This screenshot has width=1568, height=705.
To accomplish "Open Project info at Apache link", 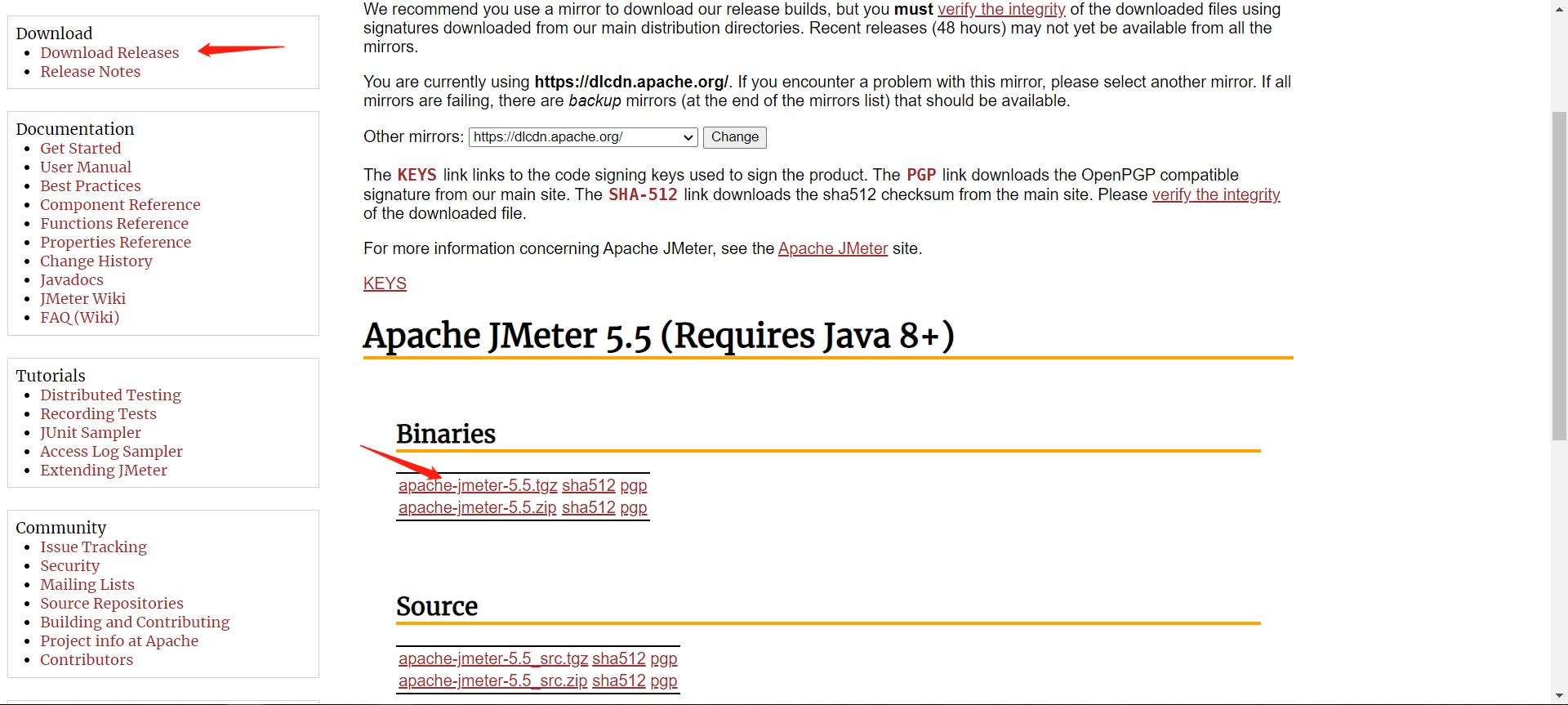I will (x=119, y=641).
